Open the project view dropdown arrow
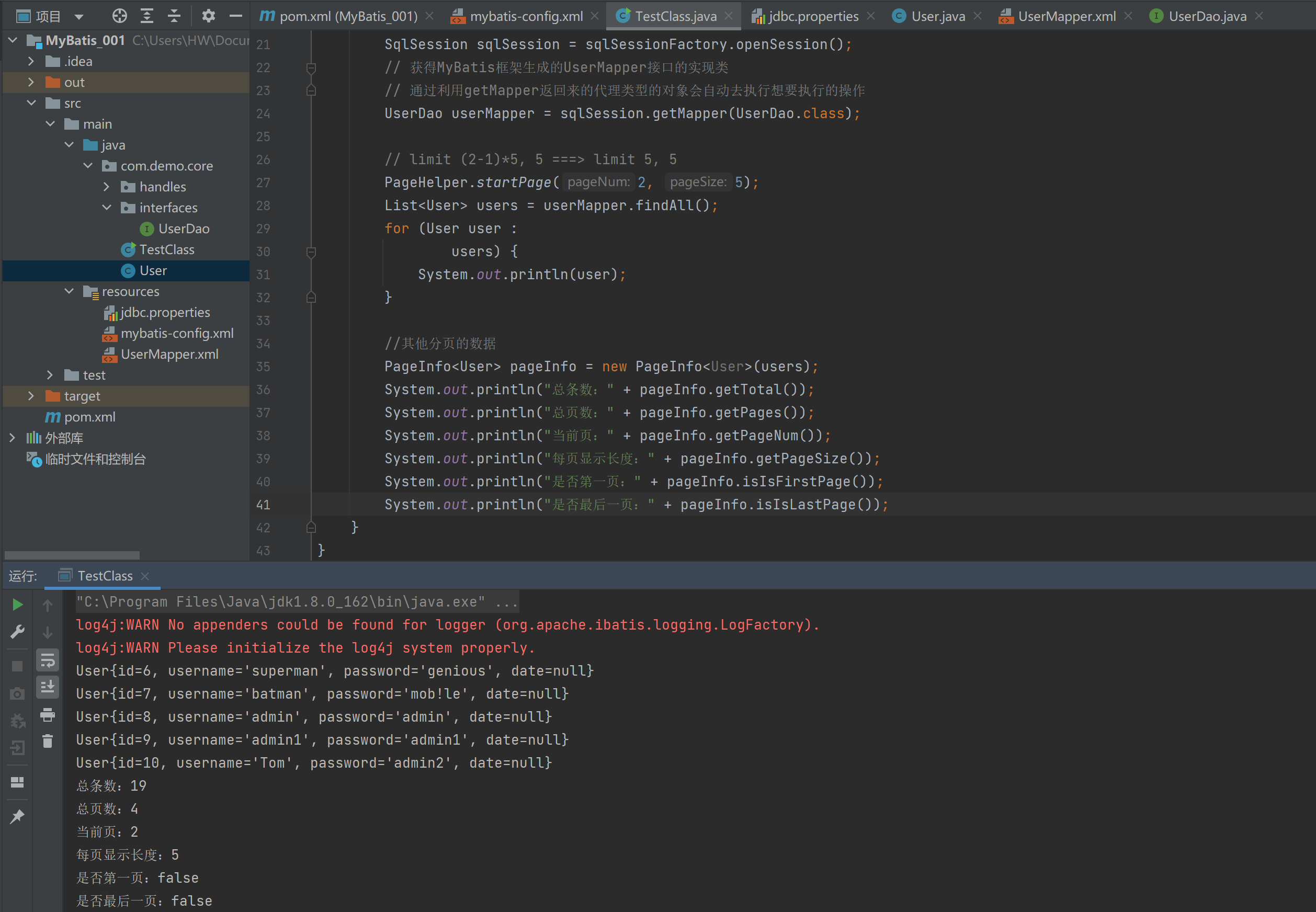 (x=80, y=17)
